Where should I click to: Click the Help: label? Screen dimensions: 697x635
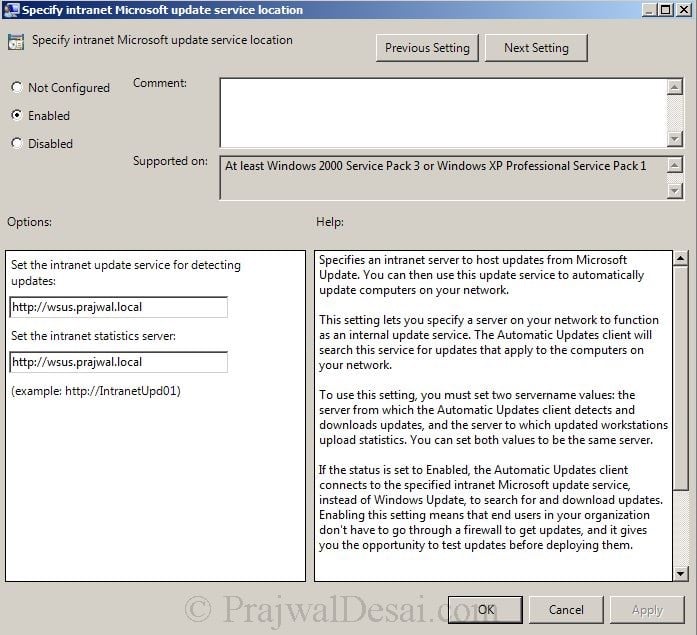coord(330,221)
